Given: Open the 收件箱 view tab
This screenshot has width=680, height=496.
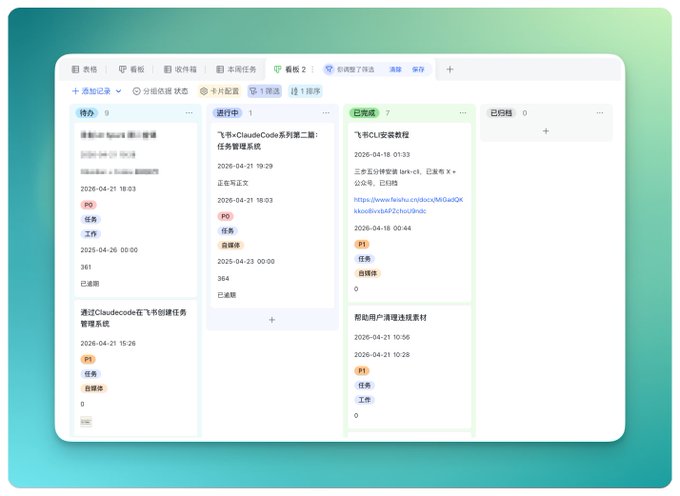Looking at the screenshot, I should tap(180, 69).
